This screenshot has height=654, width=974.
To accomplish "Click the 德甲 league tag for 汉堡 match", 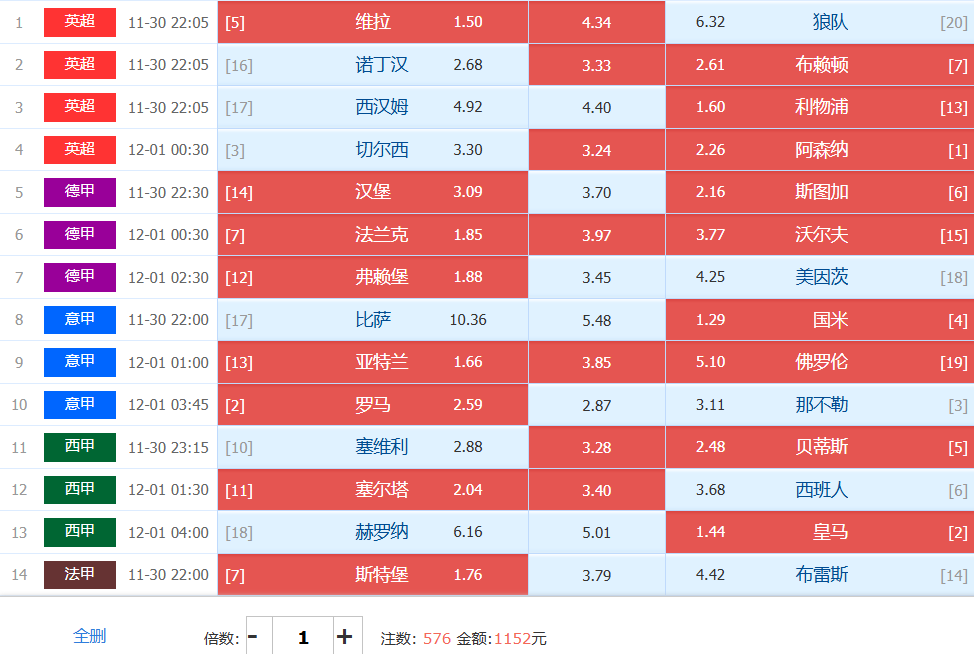I will tap(80, 192).
